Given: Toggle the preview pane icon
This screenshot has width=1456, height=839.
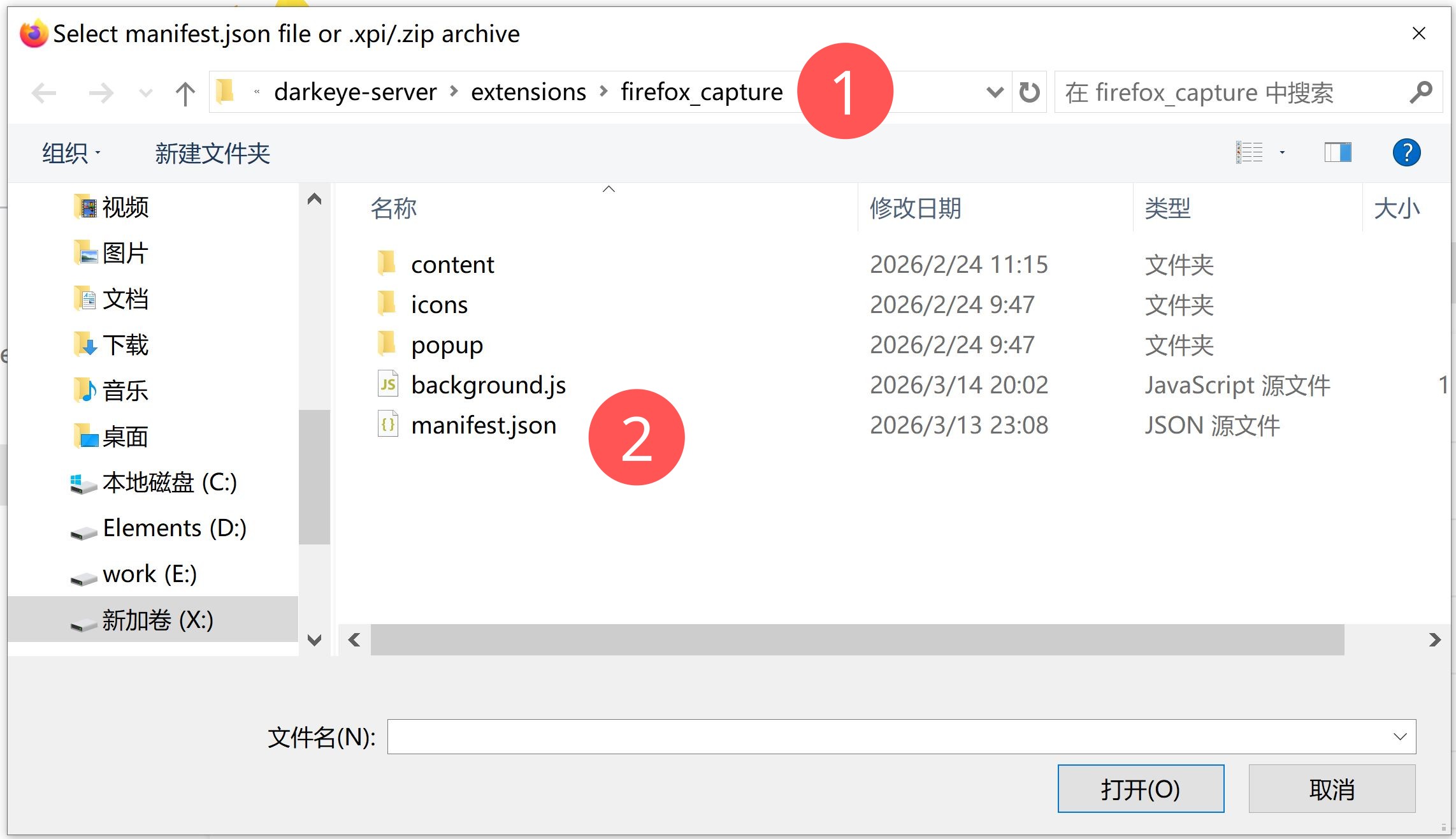Looking at the screenshot, I should 1337,153.
